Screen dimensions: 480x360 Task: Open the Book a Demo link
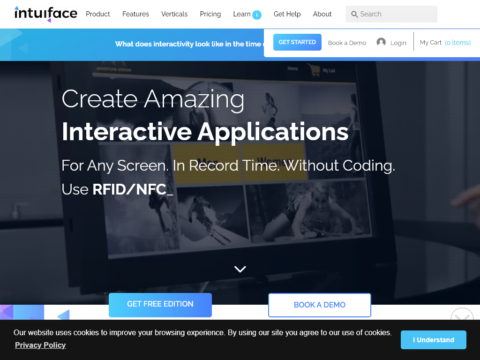click(x=347, y=43)
